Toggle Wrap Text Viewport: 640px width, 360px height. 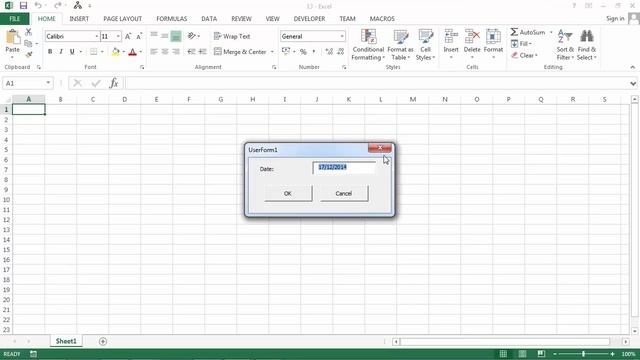click(x=232, y=36)
